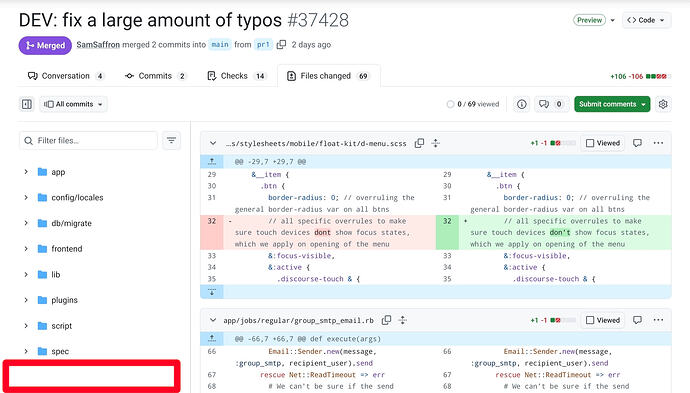
Task: Copy group_smtp_email.rb file path
Action: [386, 320]
